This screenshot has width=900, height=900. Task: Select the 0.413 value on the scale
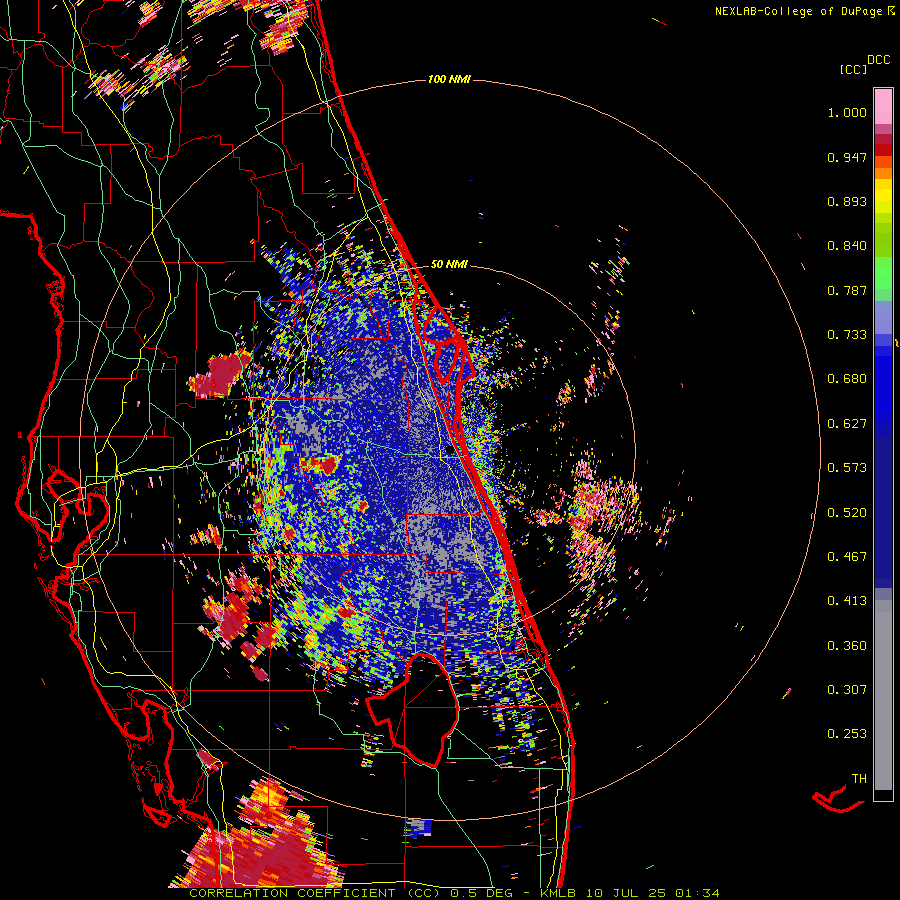pyautogui.click(x=847, y=601)
